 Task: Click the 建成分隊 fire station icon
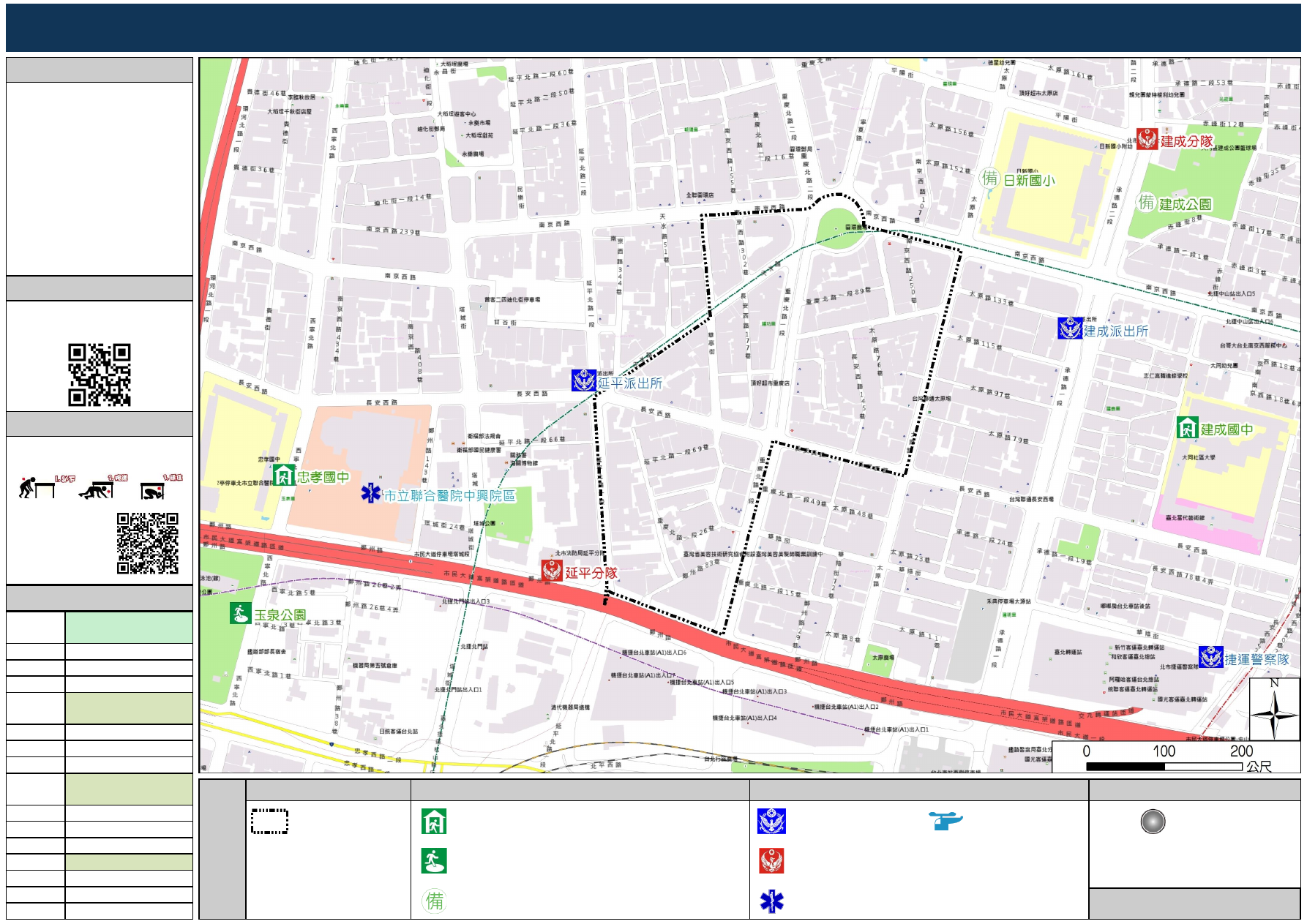(1147, 139)
